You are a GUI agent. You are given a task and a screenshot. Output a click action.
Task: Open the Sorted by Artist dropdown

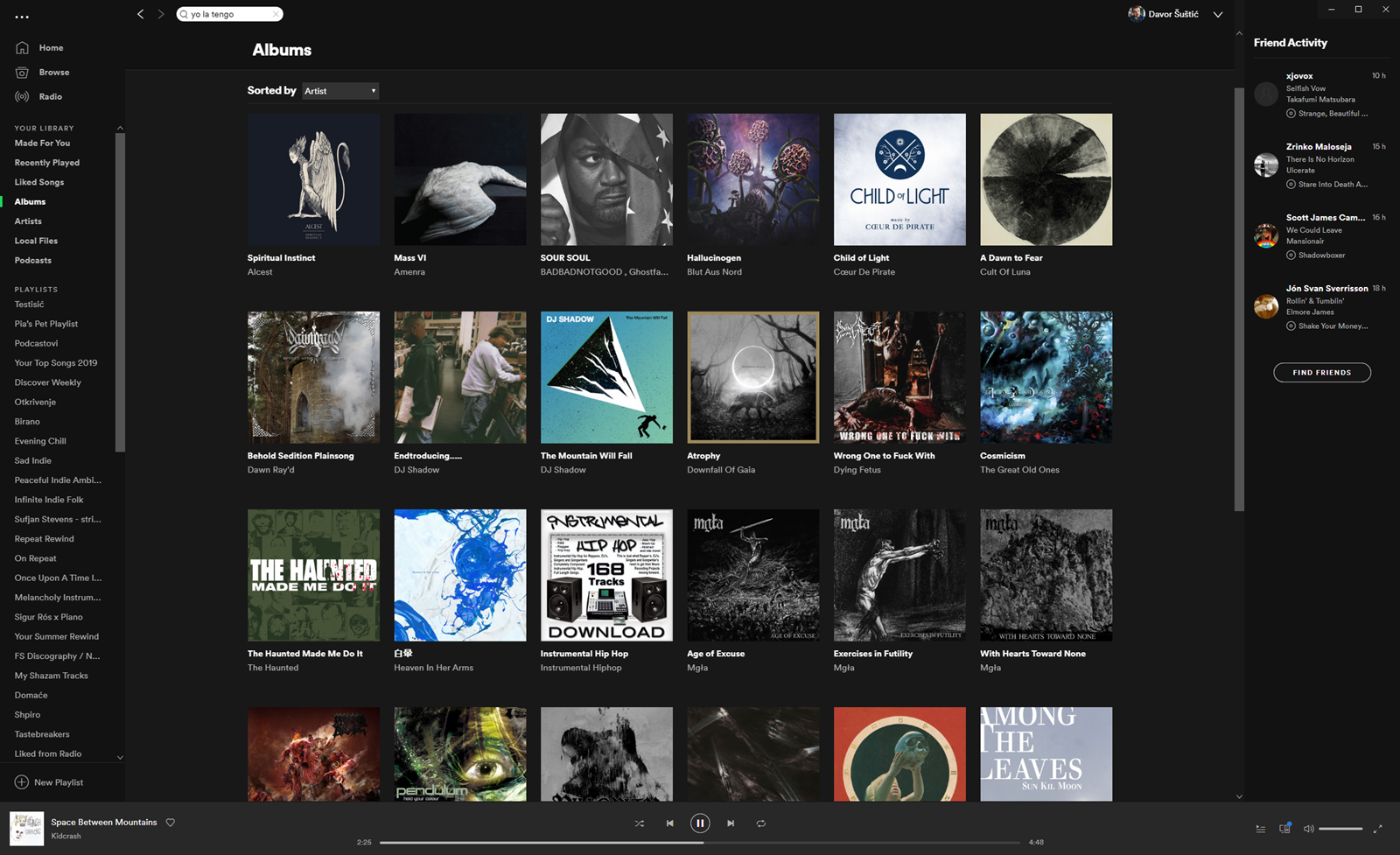(x=340, y=91)
